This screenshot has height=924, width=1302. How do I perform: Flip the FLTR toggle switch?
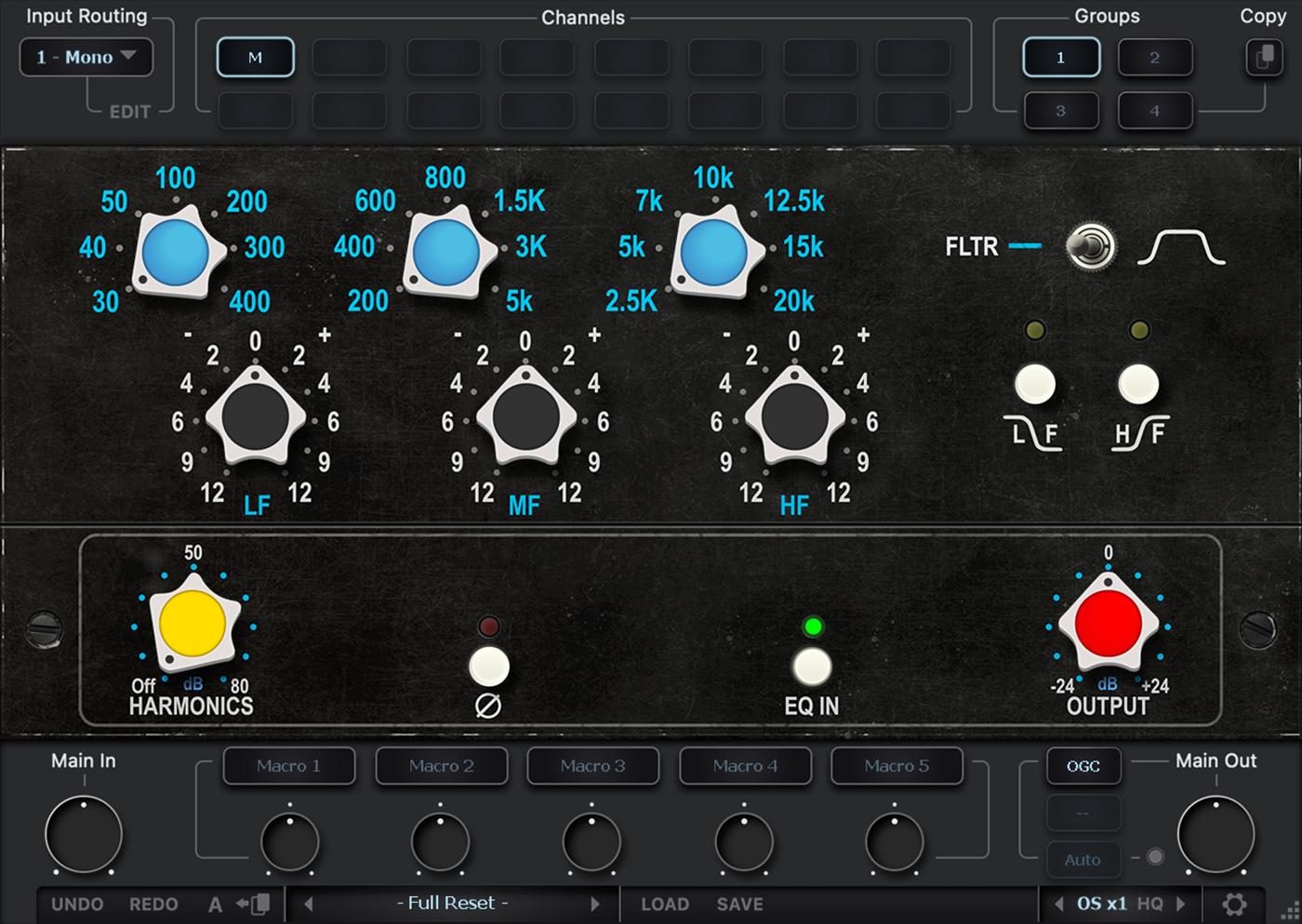pos(1089,247)
